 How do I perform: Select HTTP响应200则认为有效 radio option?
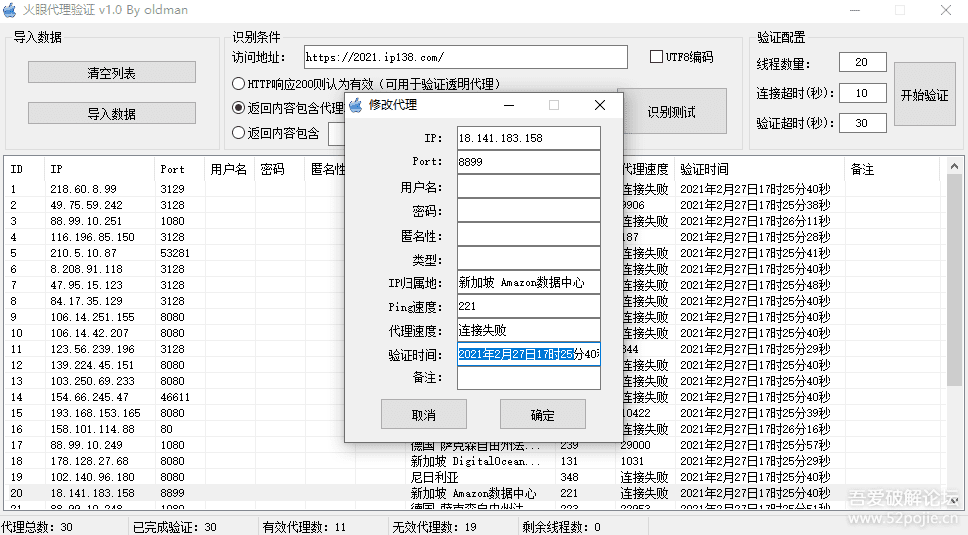(239, 84)
